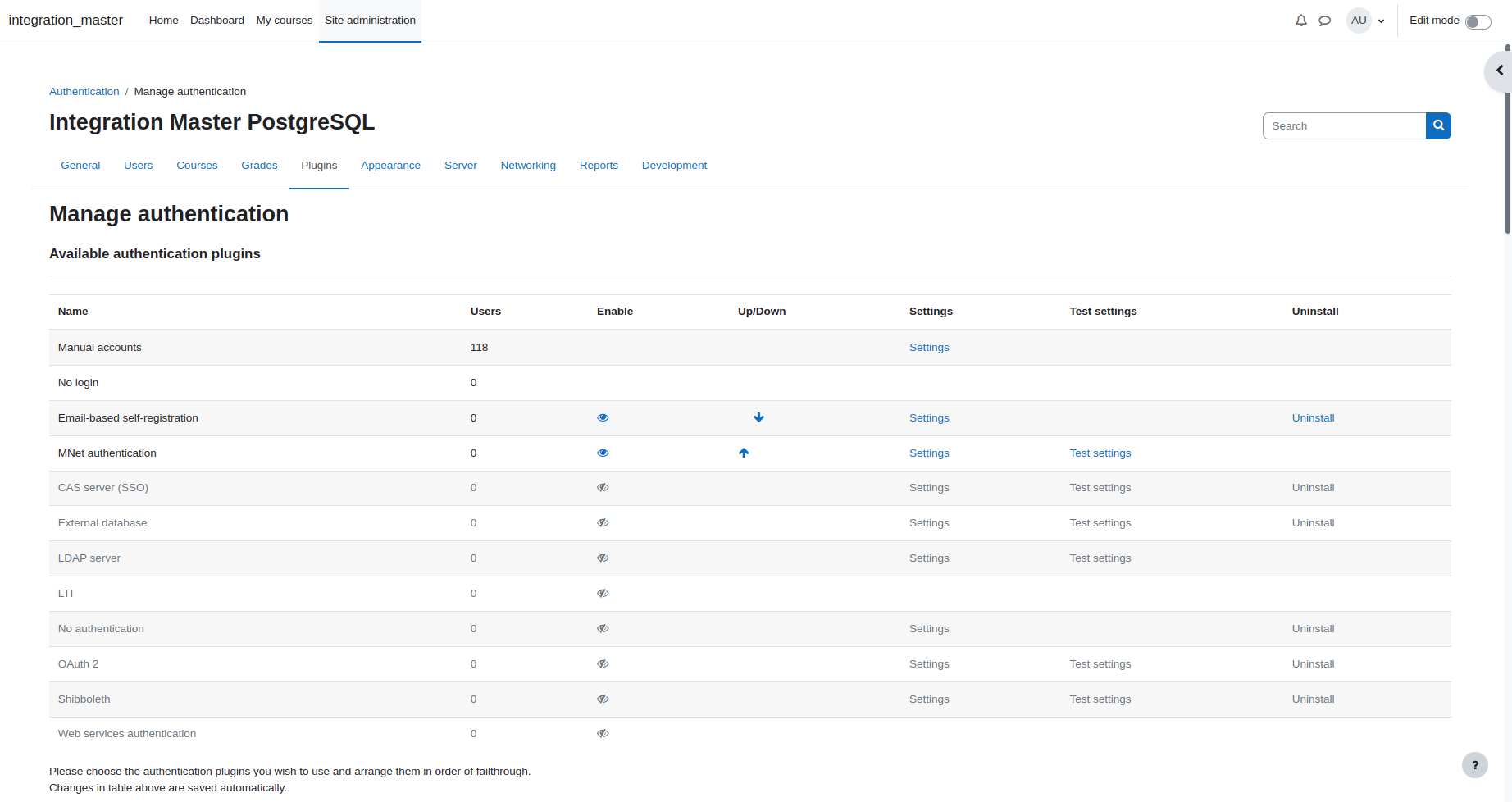Open Settings for LDAP server
This screenshot has width=1512, height=802.
(929, 558)
